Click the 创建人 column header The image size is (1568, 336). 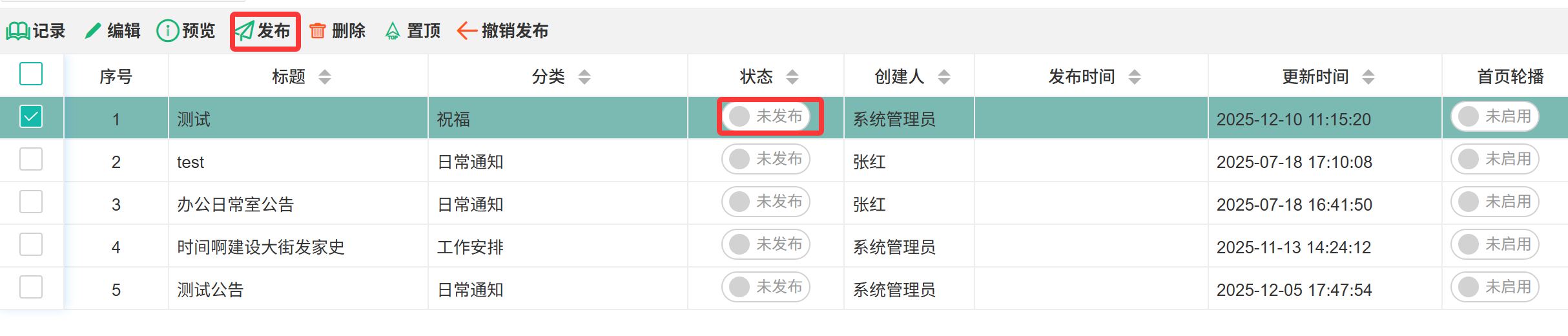pyautogui.click(x=899, y=77)
